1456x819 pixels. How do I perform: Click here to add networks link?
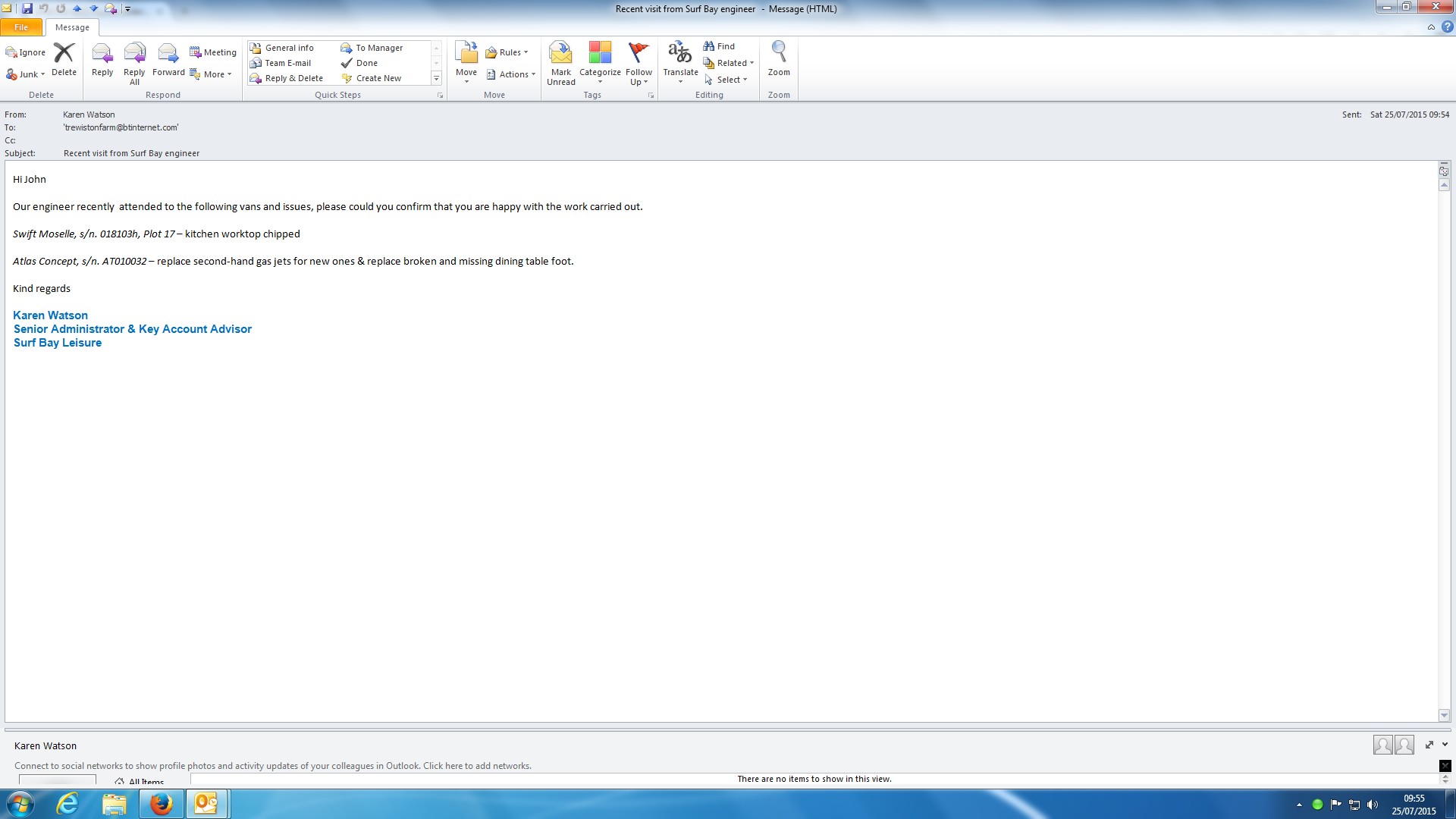click(477, 766)
